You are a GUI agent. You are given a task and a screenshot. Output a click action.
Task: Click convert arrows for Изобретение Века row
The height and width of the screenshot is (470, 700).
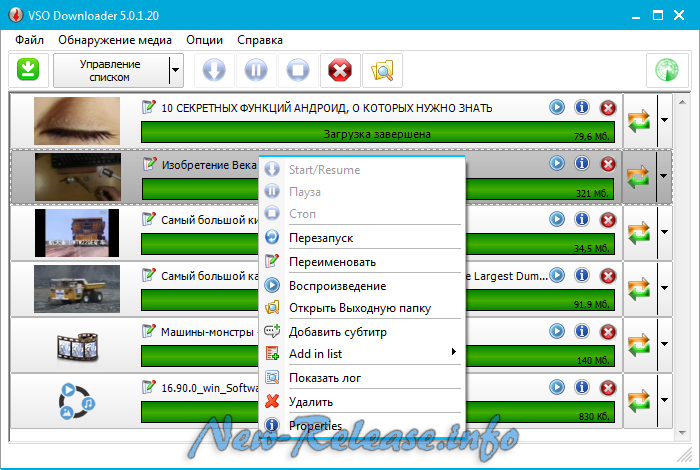[638, 177]
